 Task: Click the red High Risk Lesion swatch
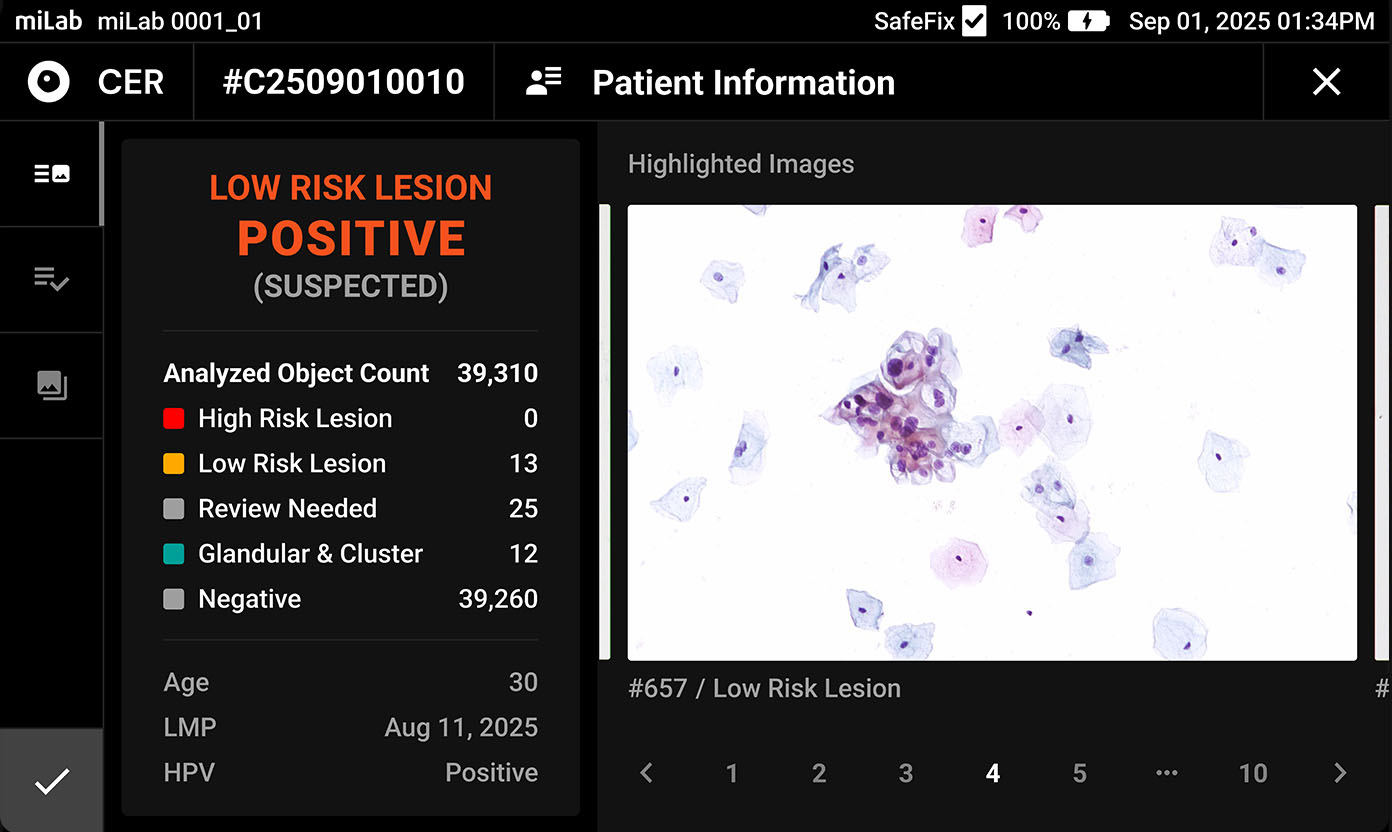pos(174,419)
